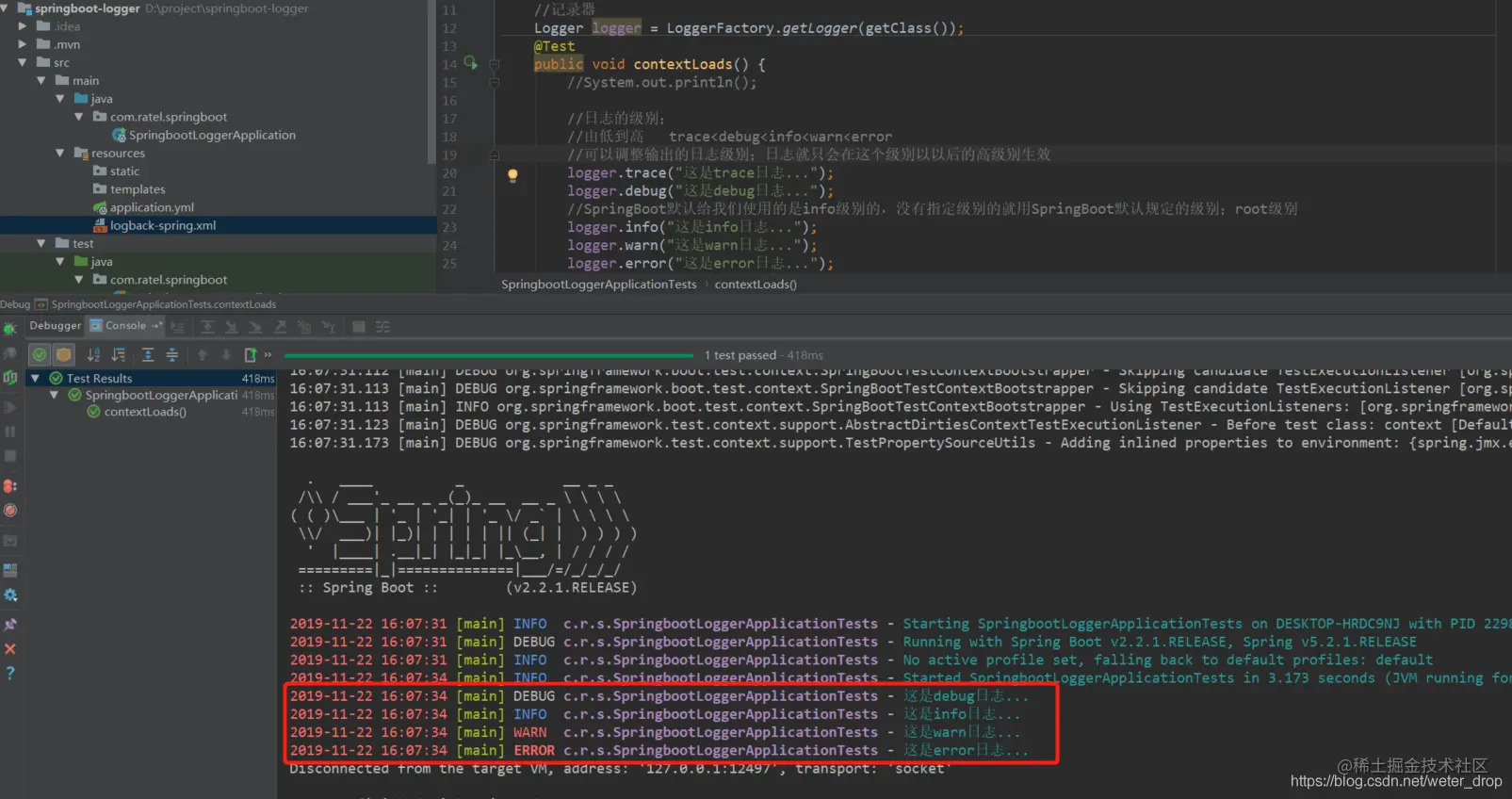Click Restore Layout icon

[x=10, y=570]
